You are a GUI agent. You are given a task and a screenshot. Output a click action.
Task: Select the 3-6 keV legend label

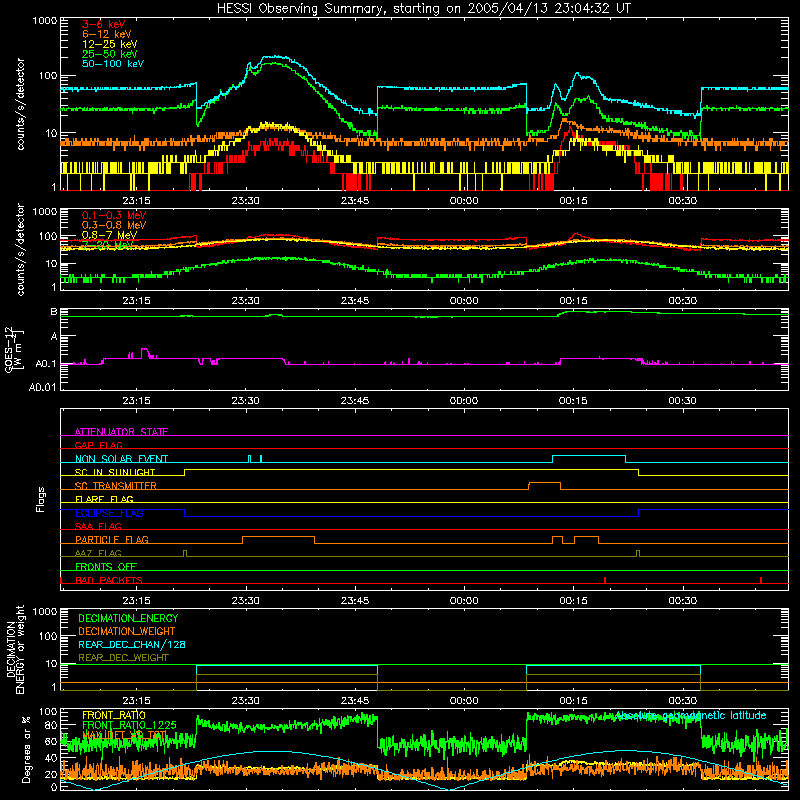(x=103, y=24)
